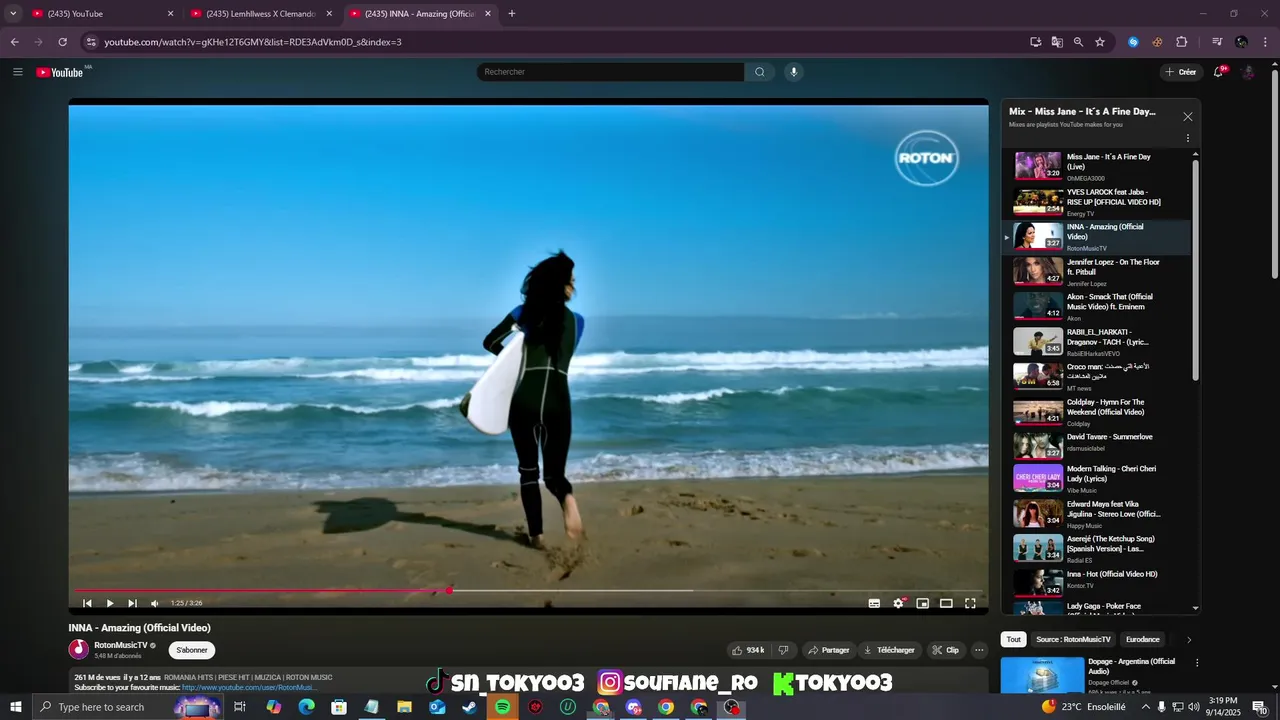Like the video with 934 k likes
1280x720 pixels.
(748, 650)
